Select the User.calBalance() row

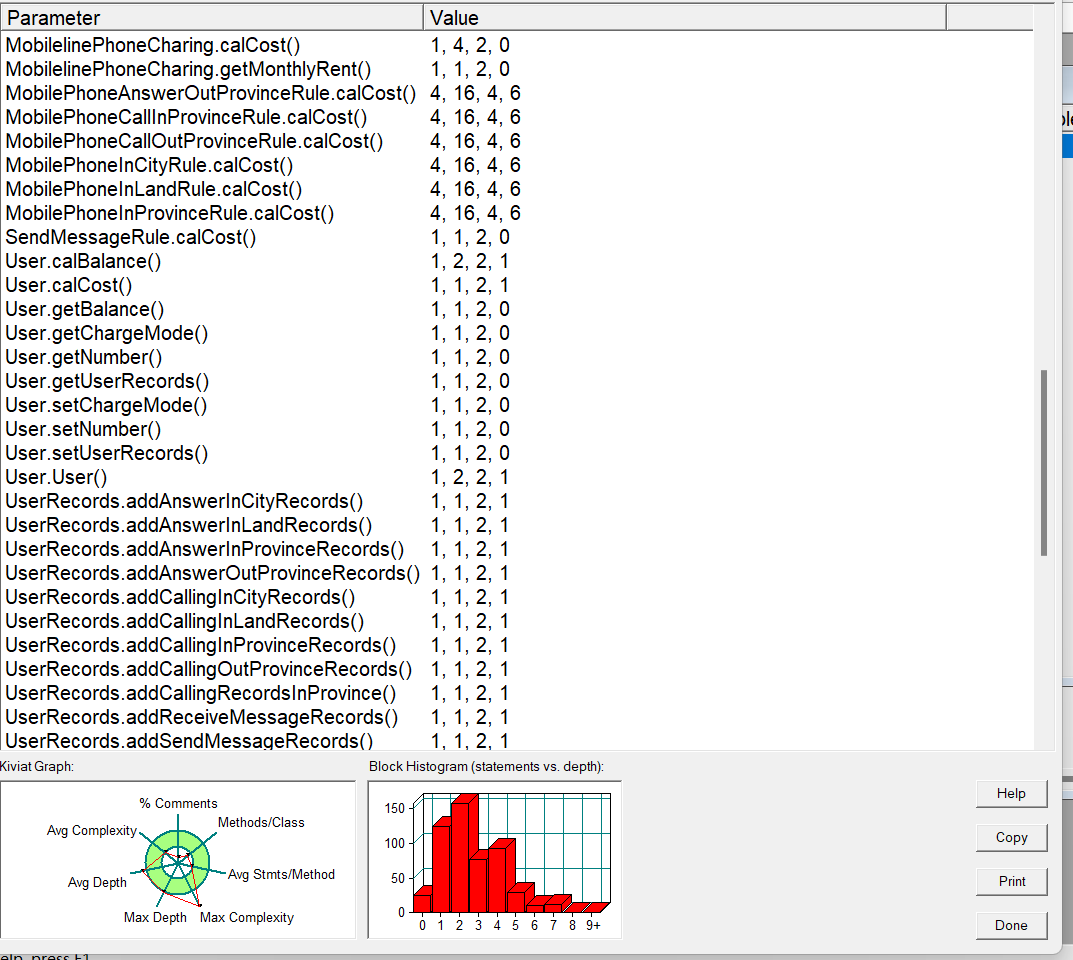coord(517,261)
